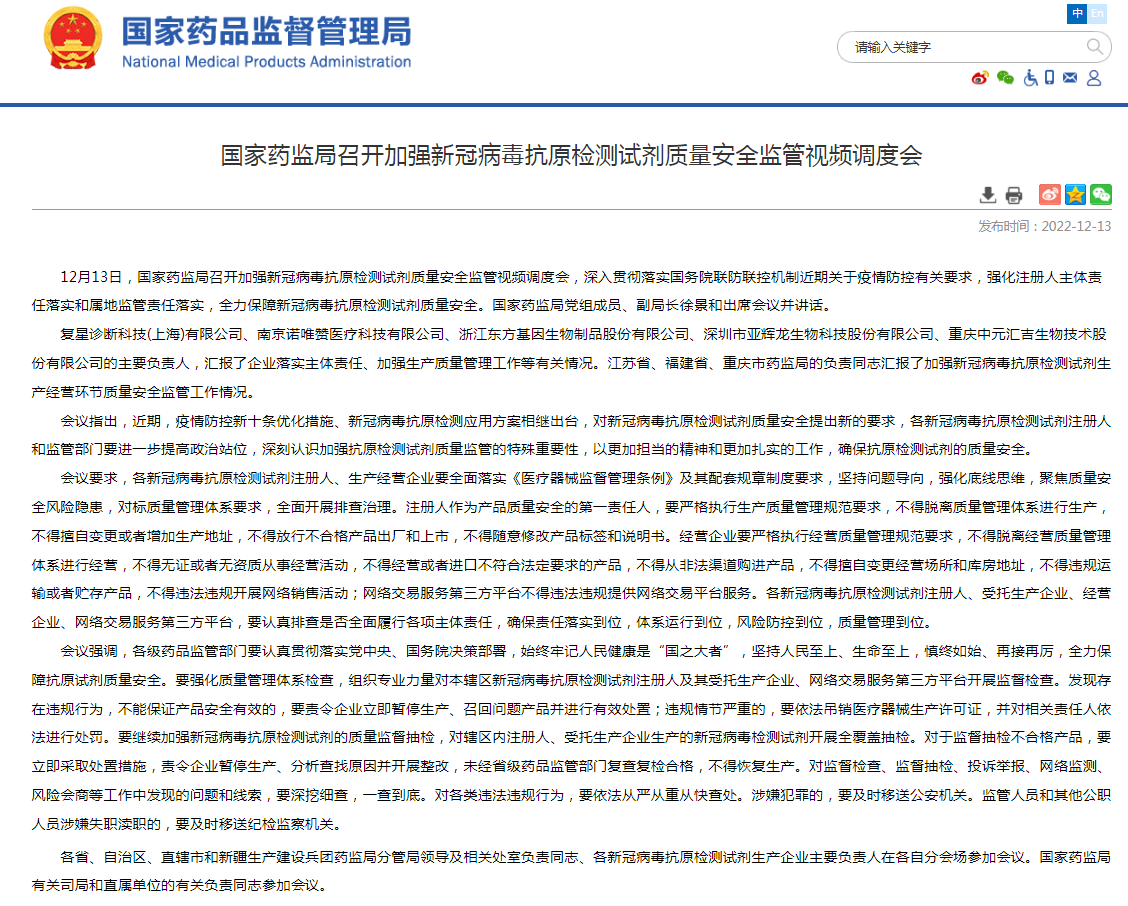Share to Weibo via red square button
1128x906 pixels.
[1050, 194]
